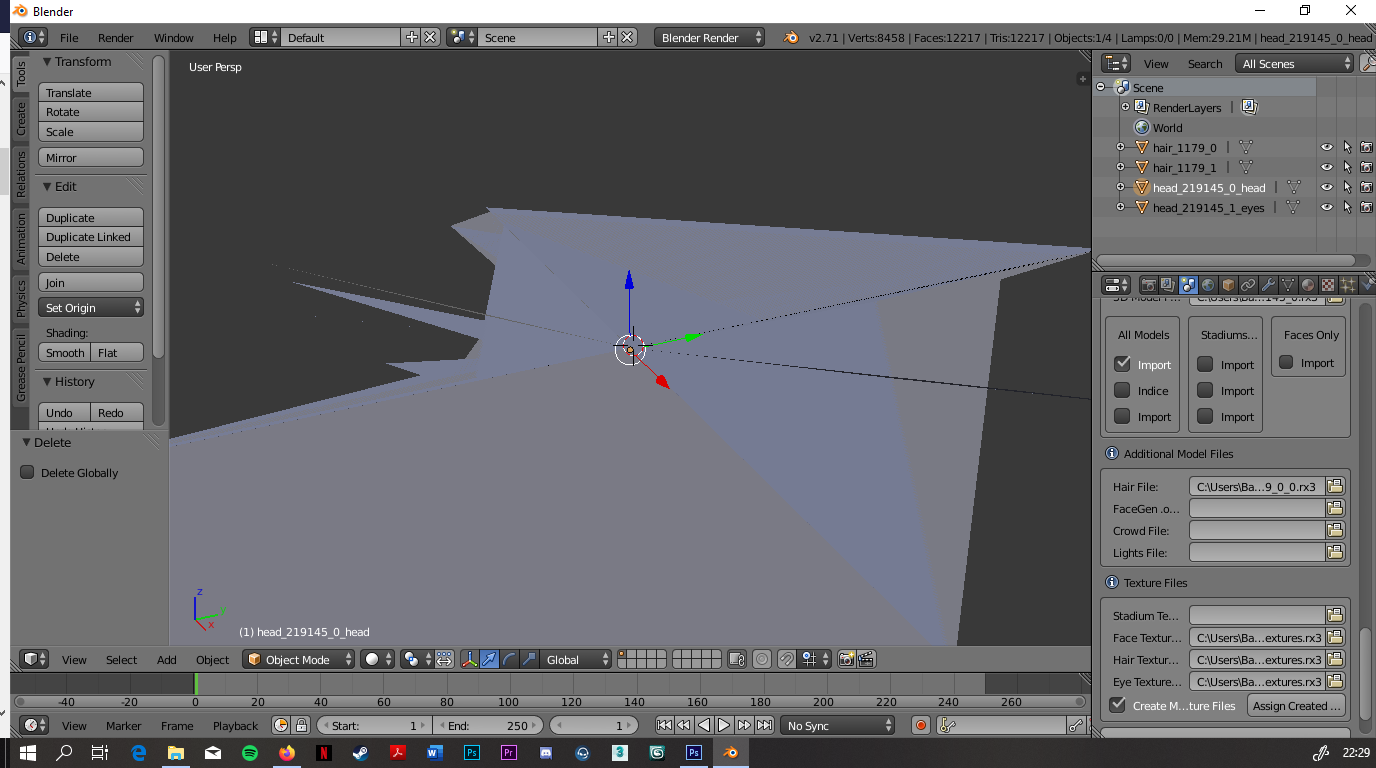Click the Undo button in History
Image resolution: width=1376 pixels, height=768 pixels.
[65, 412]
